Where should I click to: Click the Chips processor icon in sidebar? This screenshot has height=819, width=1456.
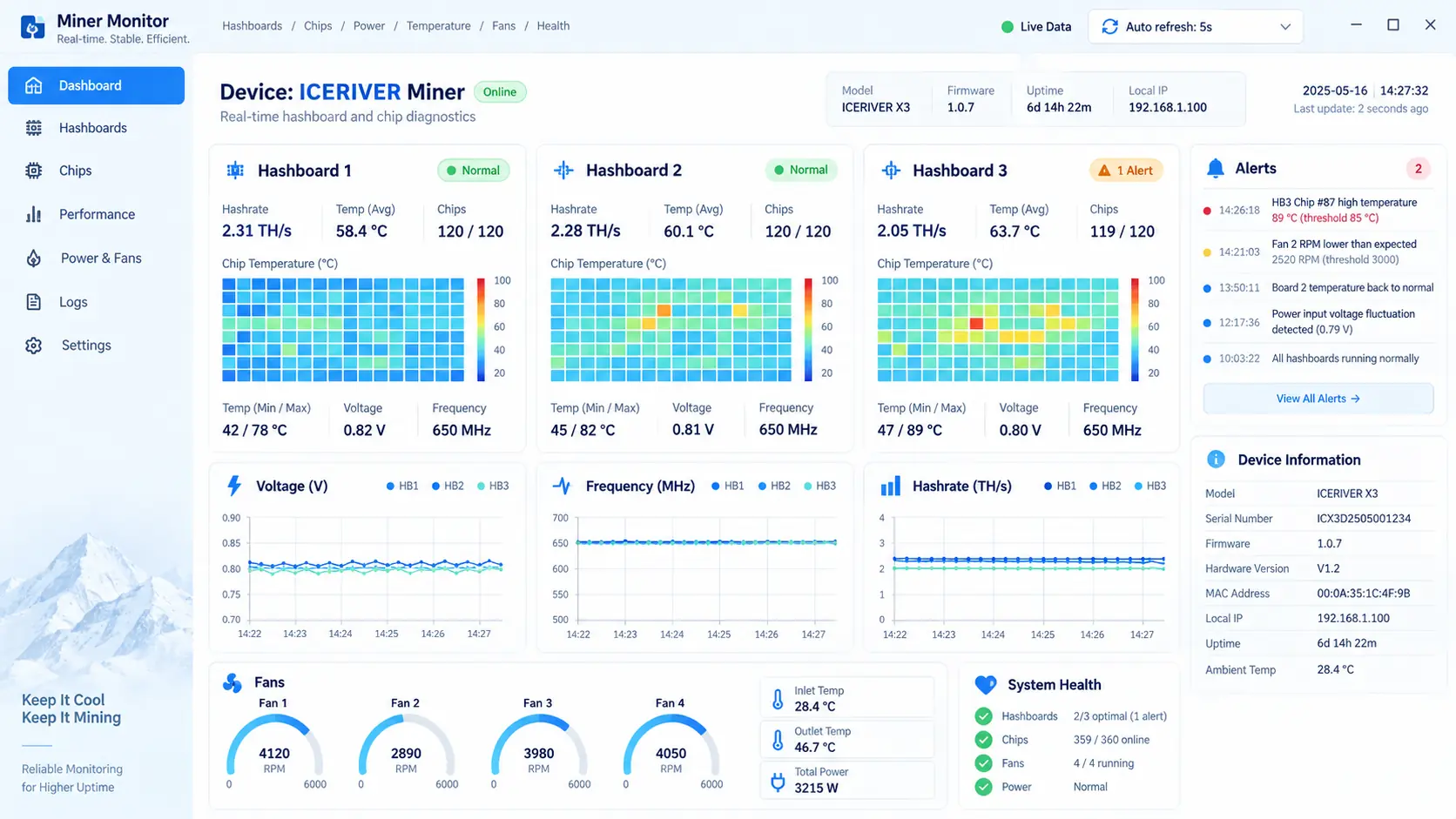tap(34, 171)
